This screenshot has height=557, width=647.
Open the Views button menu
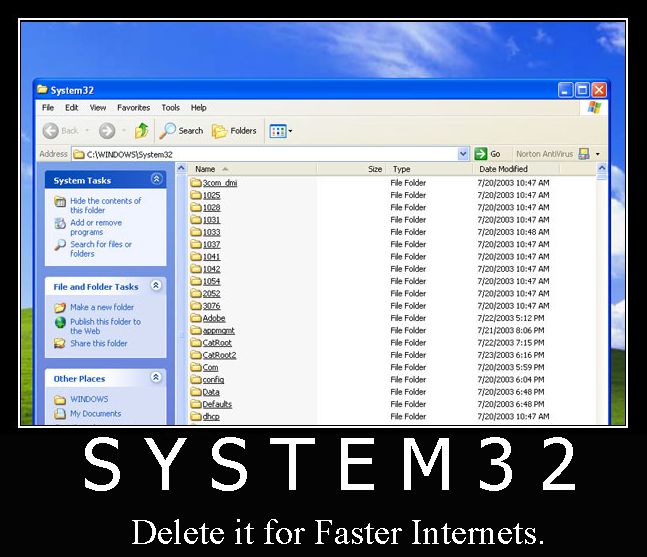[281, 131]
